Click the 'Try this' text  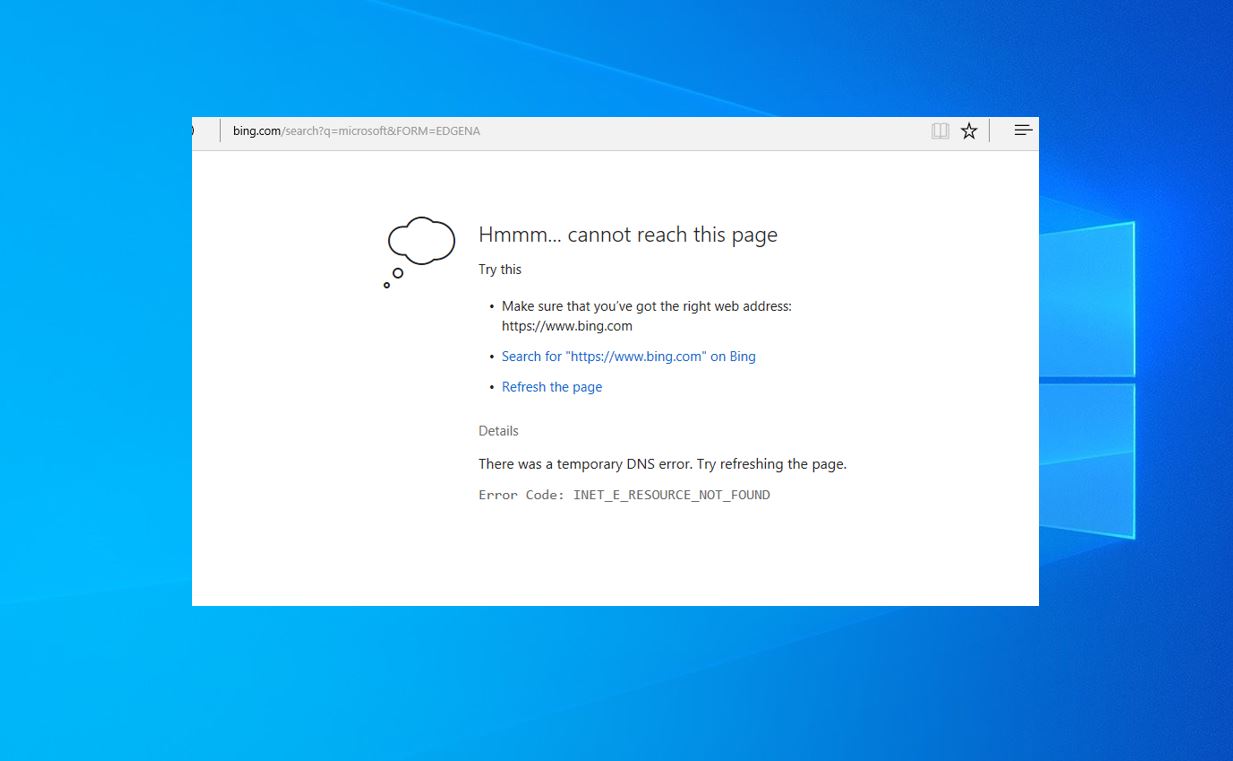click(500, 269)
